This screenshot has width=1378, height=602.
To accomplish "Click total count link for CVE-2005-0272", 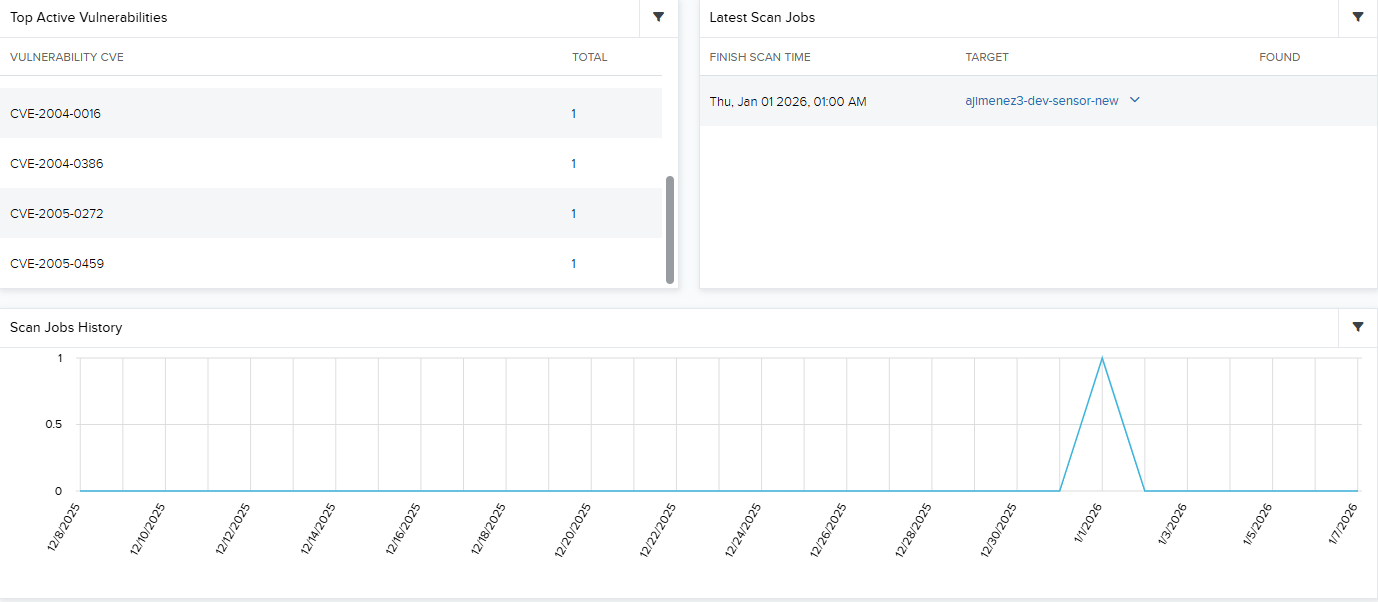I will tap(574, 214).
